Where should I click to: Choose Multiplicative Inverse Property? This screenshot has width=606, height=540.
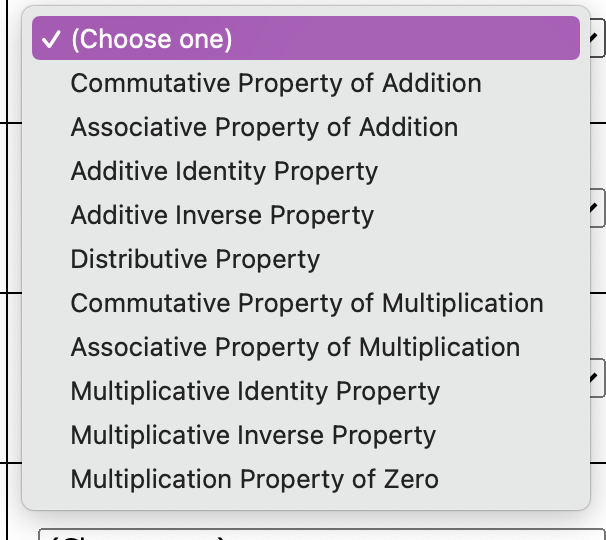(x=306, y=436)
